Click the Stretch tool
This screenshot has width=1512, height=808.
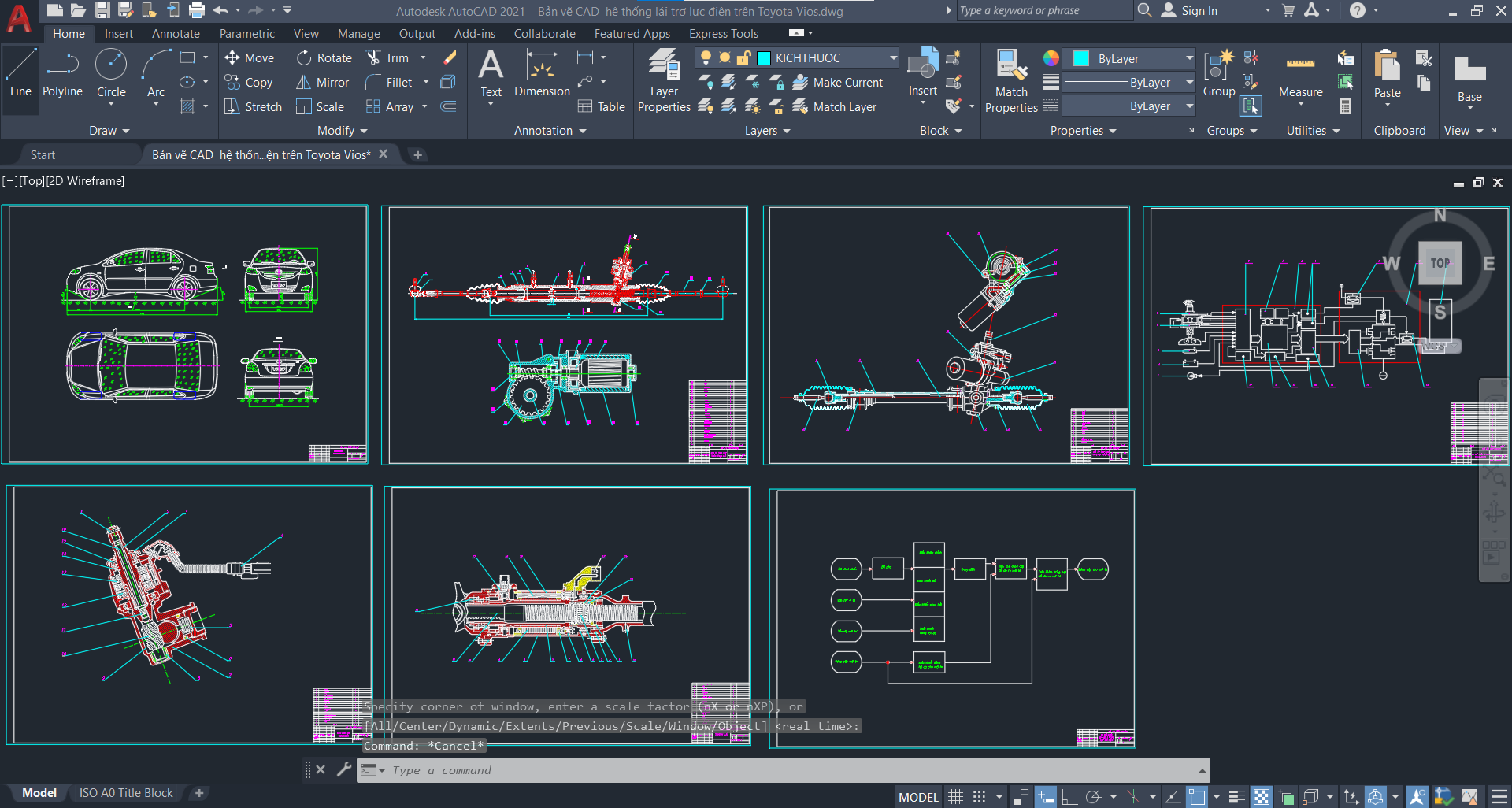(x=253, y=106)
